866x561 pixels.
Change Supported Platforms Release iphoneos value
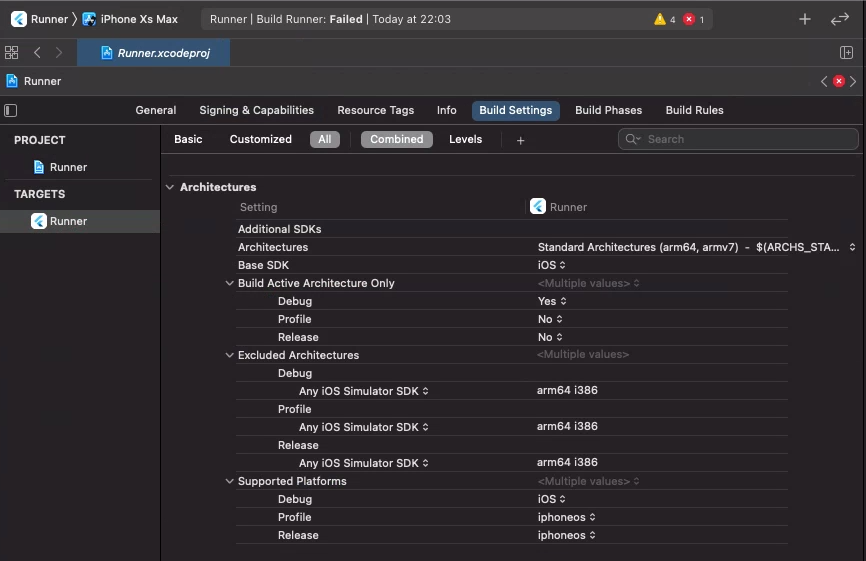566,535
